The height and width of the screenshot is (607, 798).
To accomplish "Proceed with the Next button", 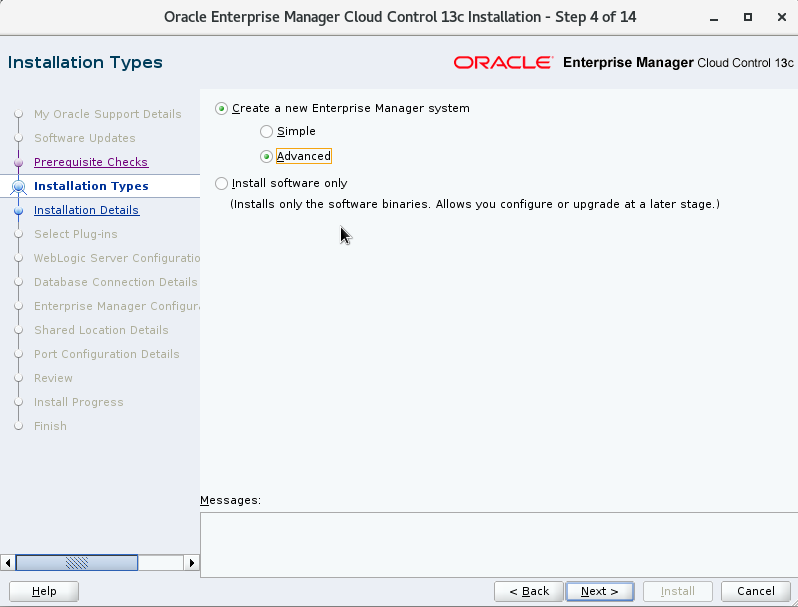I will point(600,591).
